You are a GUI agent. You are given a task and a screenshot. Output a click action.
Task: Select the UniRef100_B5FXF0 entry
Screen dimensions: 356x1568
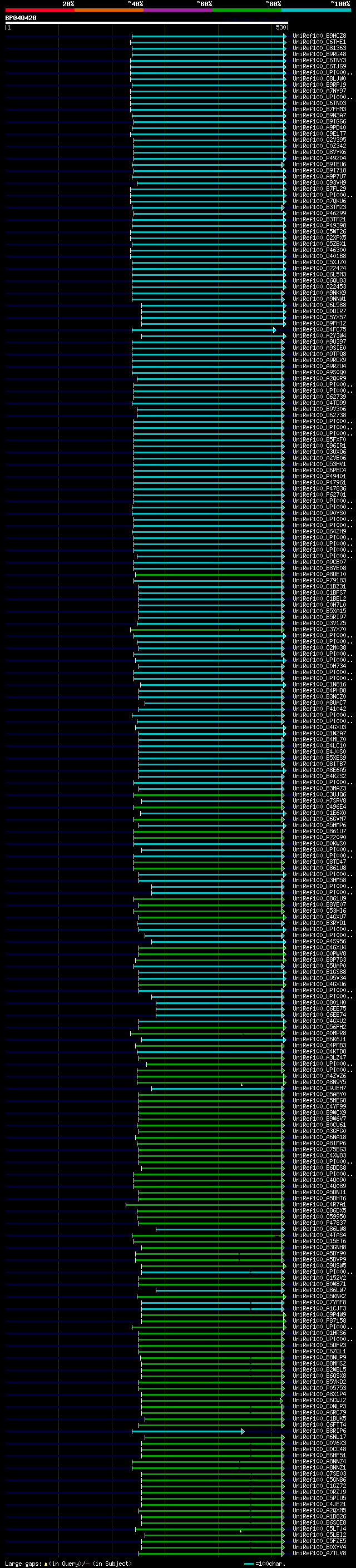319,439
